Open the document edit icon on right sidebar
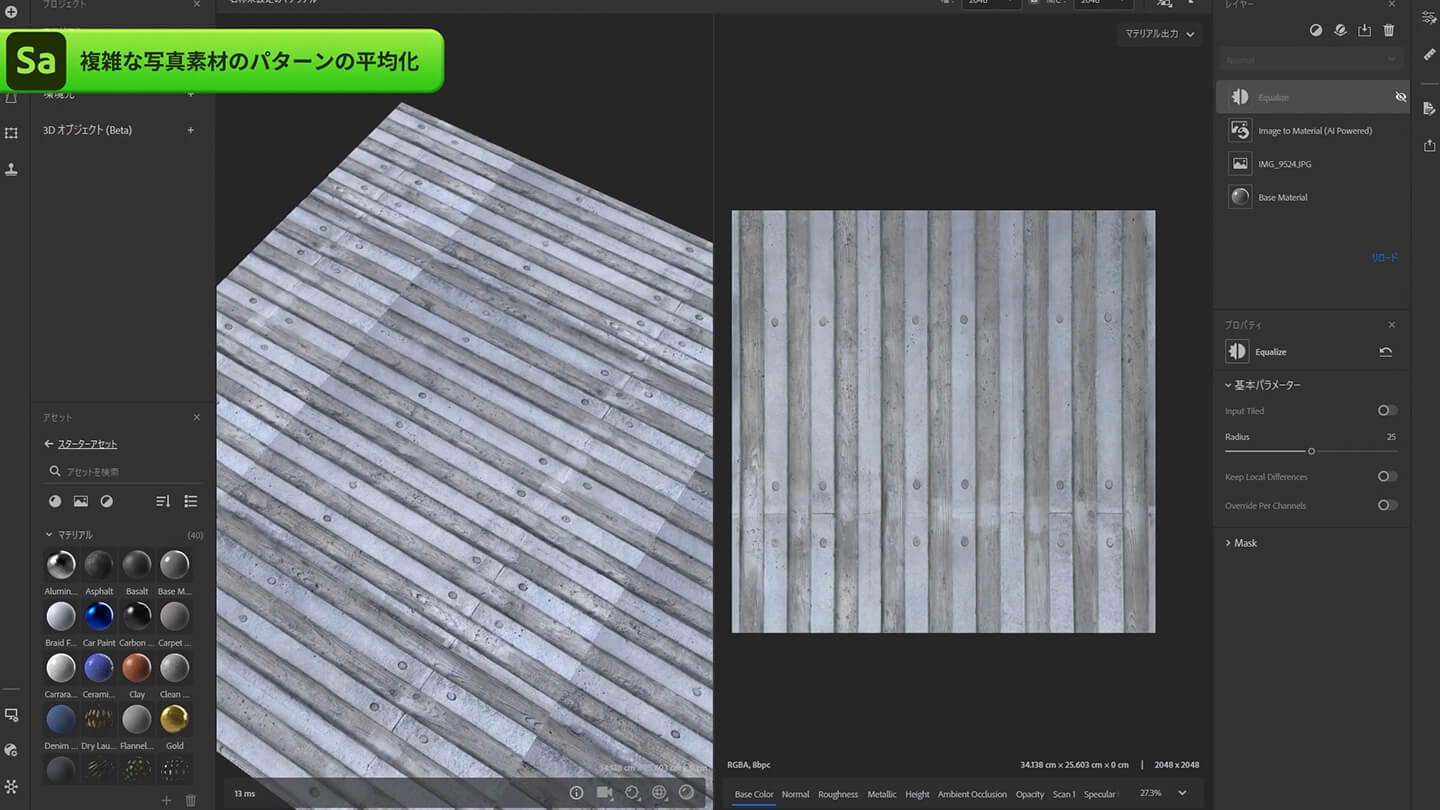Image resolution: width=1440 pixels, height=810 pixels. point(1430,108)
